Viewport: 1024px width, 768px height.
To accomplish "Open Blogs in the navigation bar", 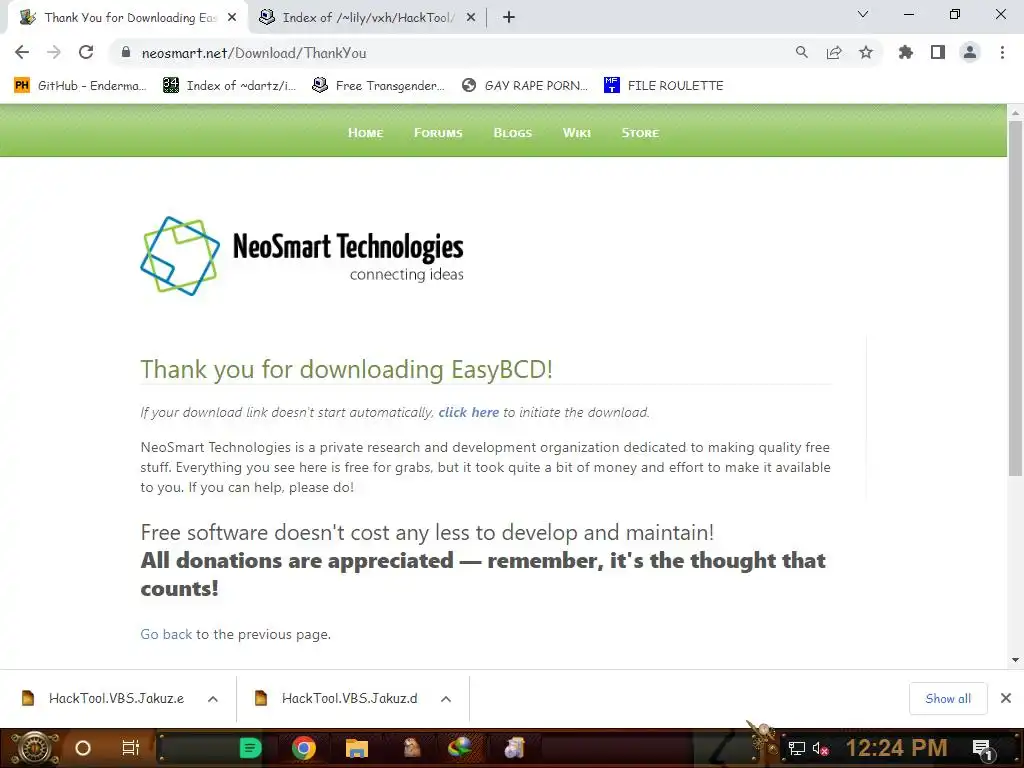I will tap(513, 133).
